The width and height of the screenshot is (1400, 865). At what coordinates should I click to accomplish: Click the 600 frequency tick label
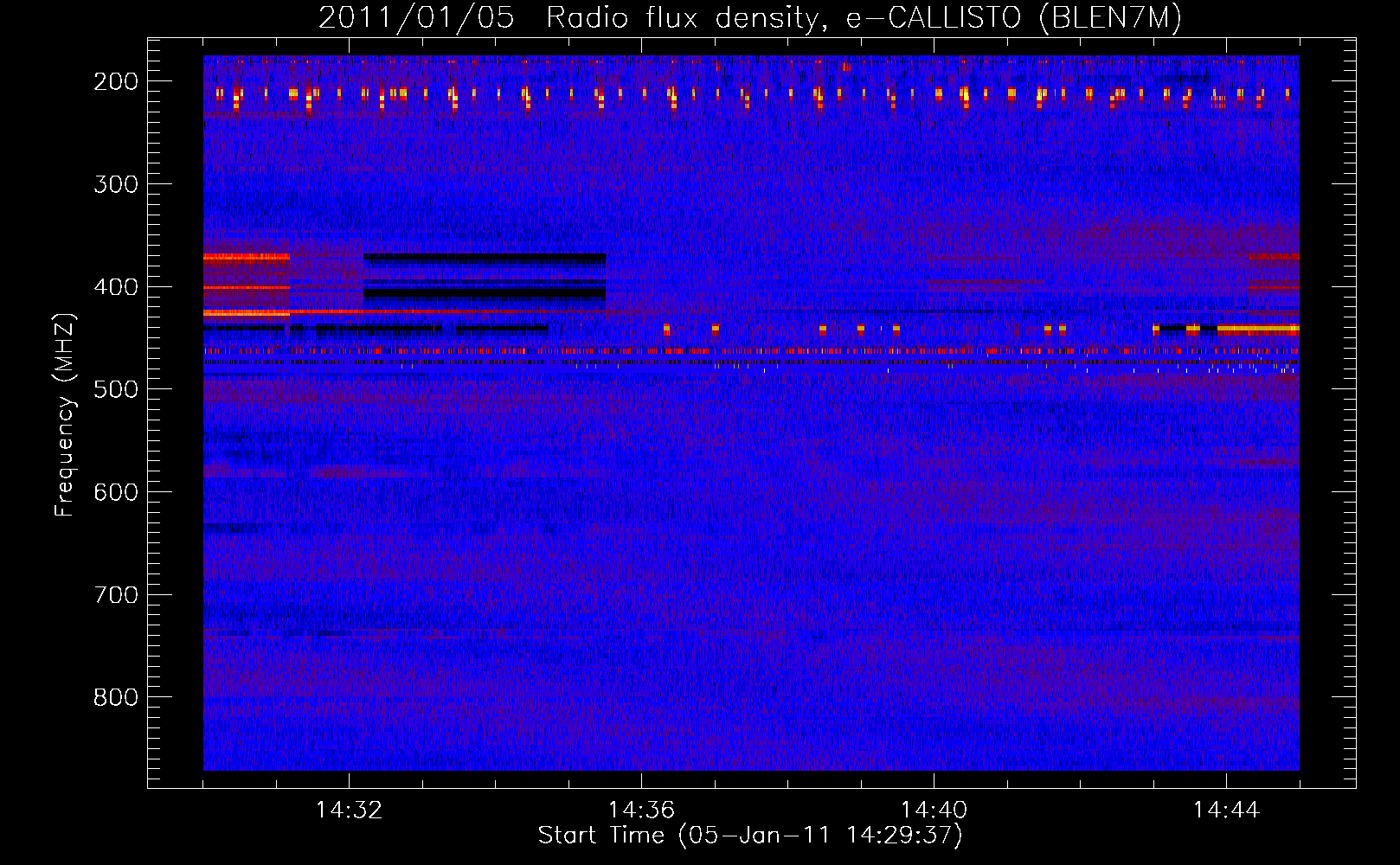(116, 492)
